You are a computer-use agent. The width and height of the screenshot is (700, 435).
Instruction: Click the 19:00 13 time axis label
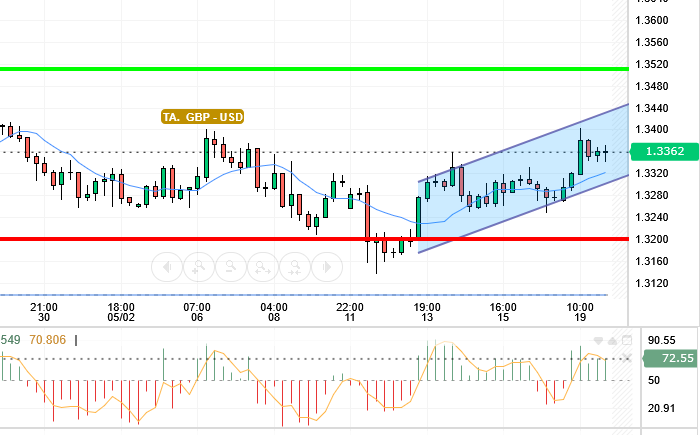(x=427, y=312)
